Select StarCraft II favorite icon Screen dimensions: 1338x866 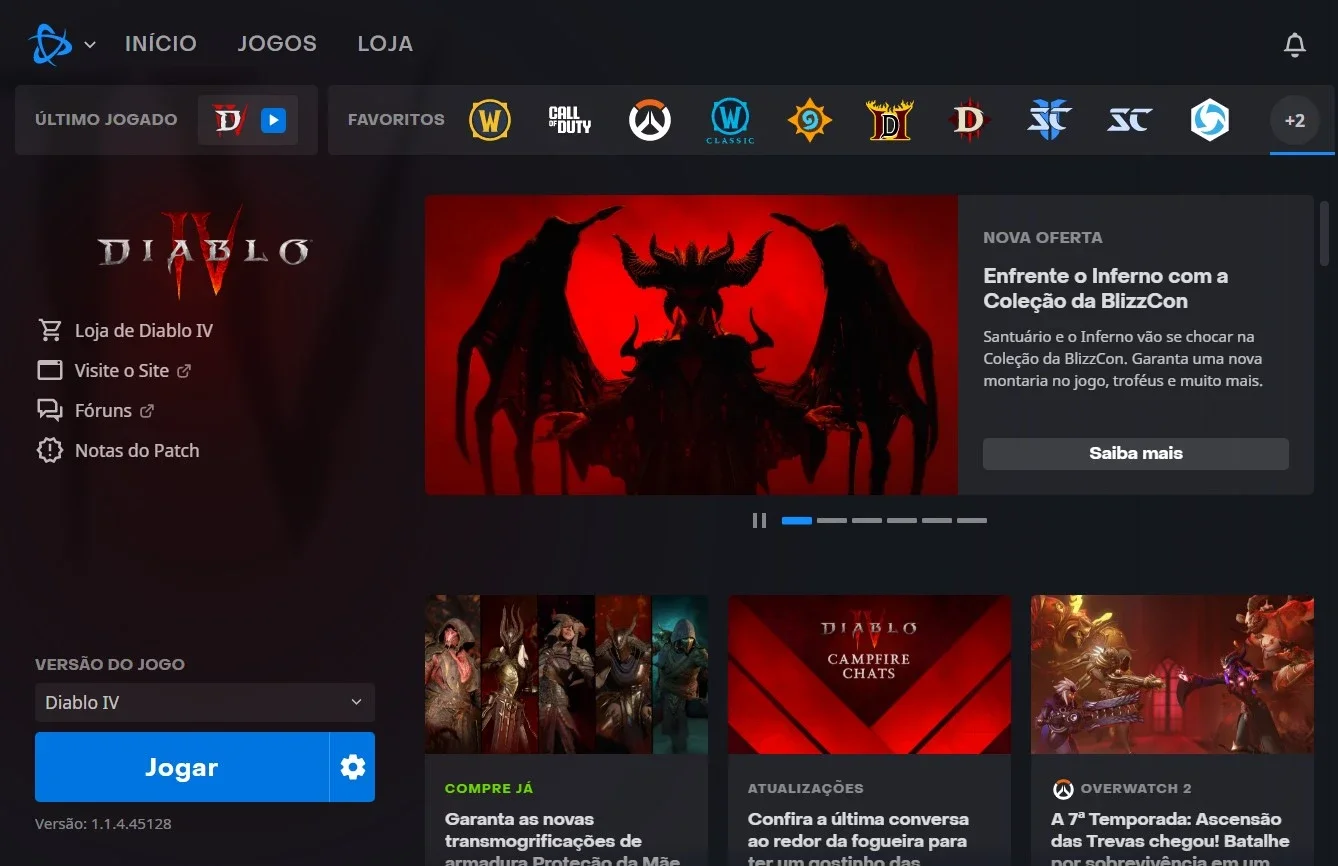[x=1049, y=121]
